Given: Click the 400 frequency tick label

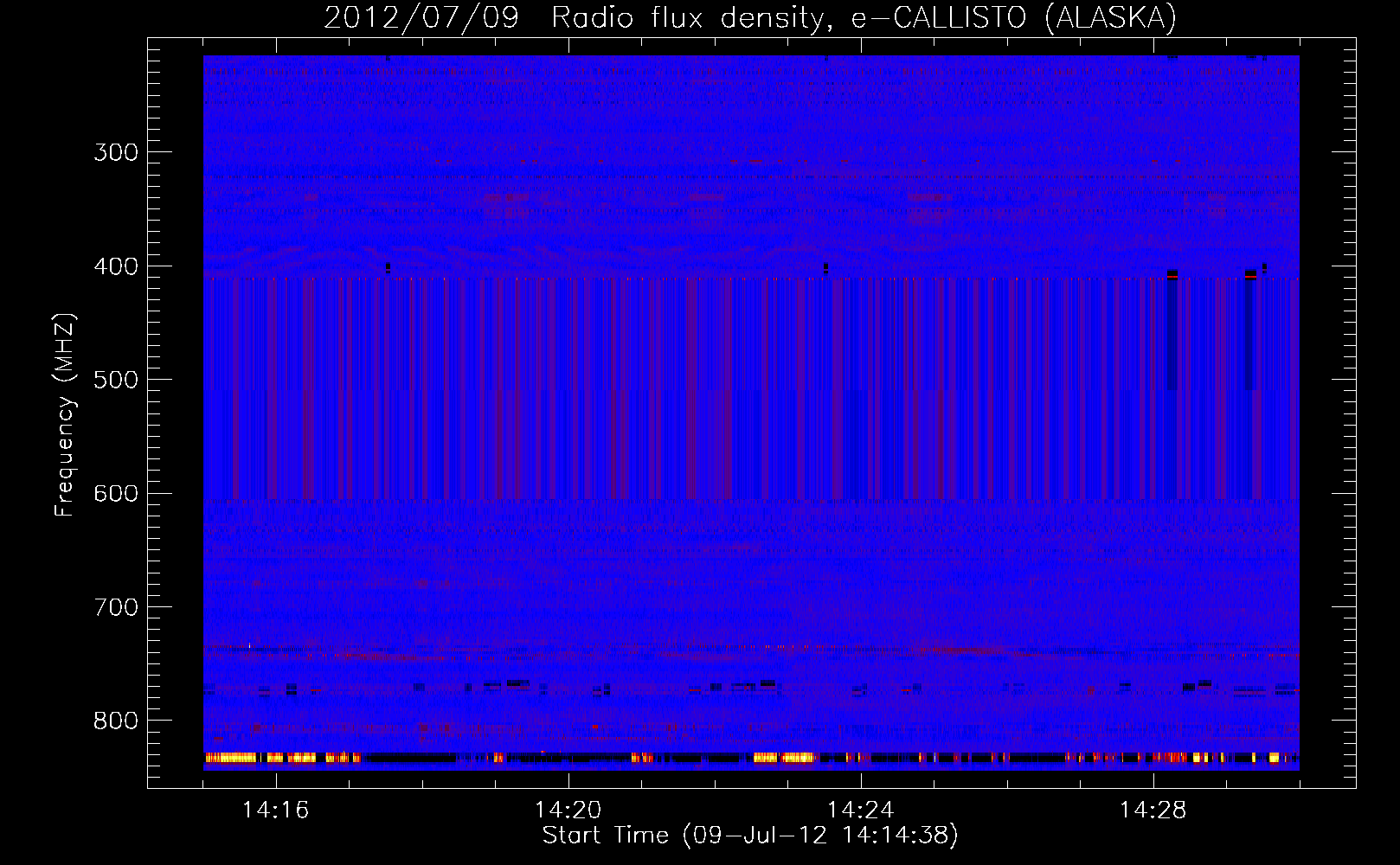Looking at the screenshot, I should pyautogui.click(x=116, y=266).
